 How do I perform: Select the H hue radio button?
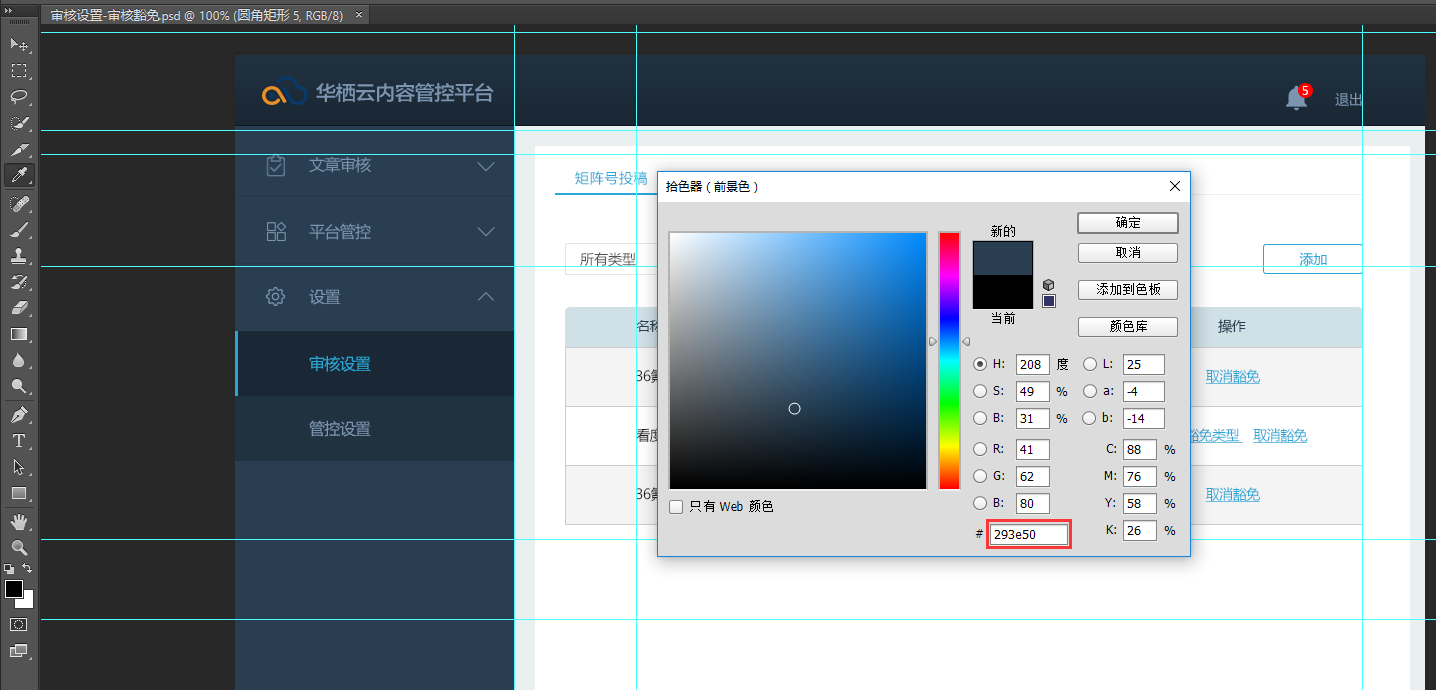click(x=980, y=364)
